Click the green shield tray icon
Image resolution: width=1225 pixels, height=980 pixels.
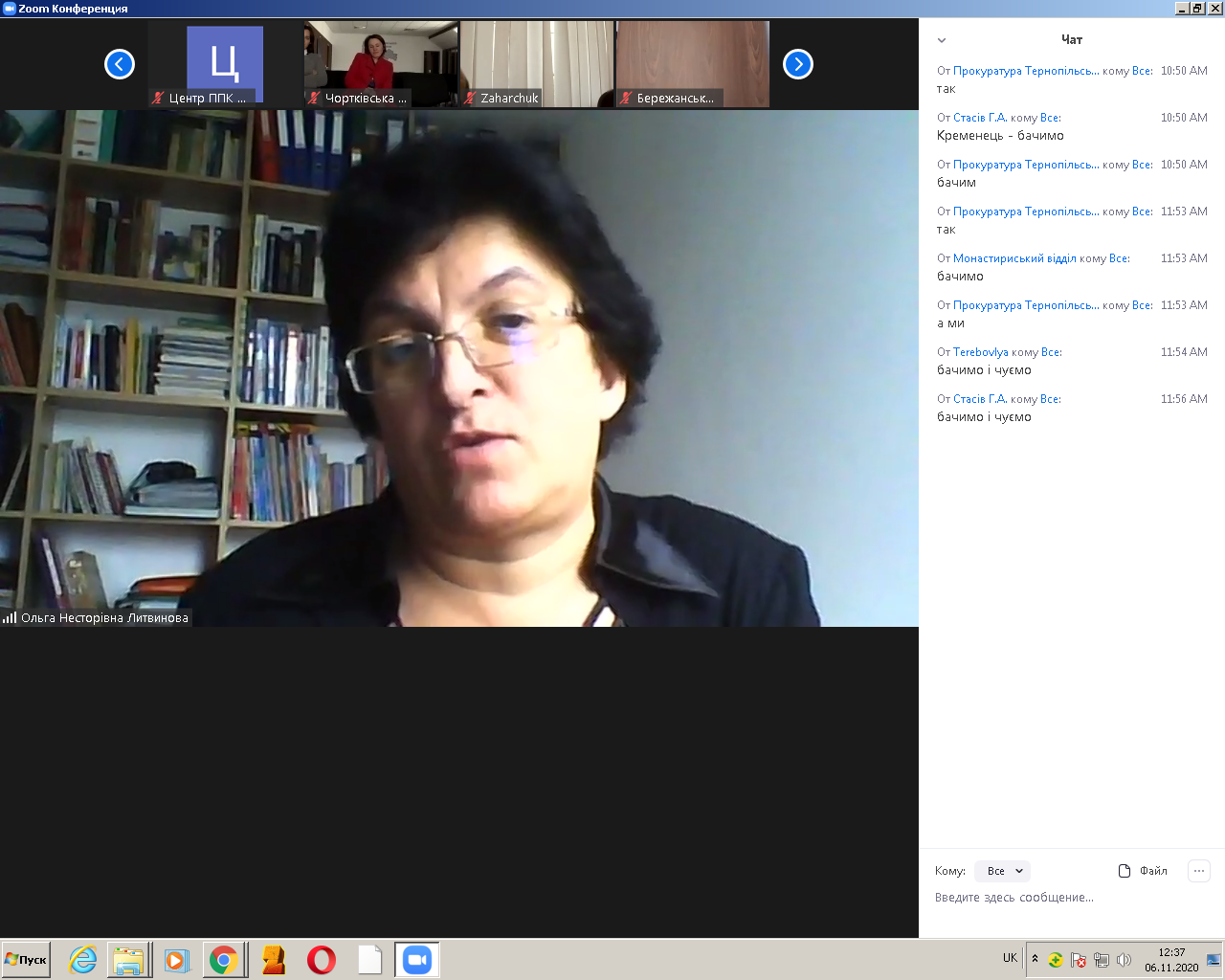point(1056,960)
